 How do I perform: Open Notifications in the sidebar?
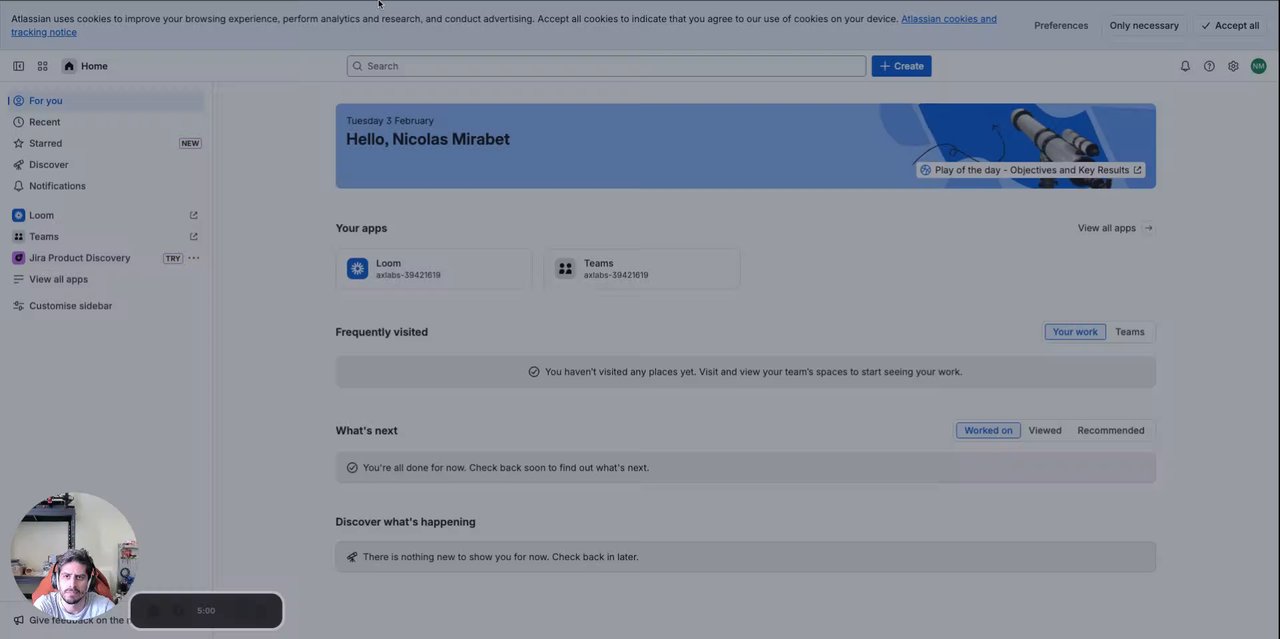106,186
